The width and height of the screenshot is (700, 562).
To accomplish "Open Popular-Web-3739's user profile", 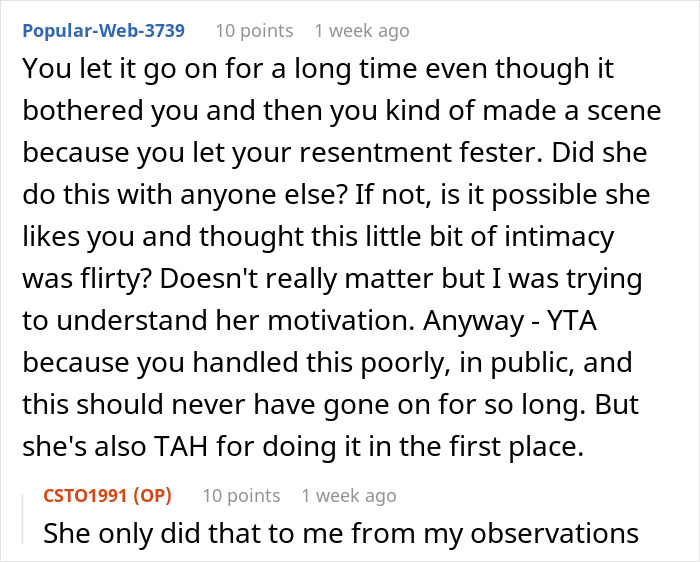I will (103, 30).
